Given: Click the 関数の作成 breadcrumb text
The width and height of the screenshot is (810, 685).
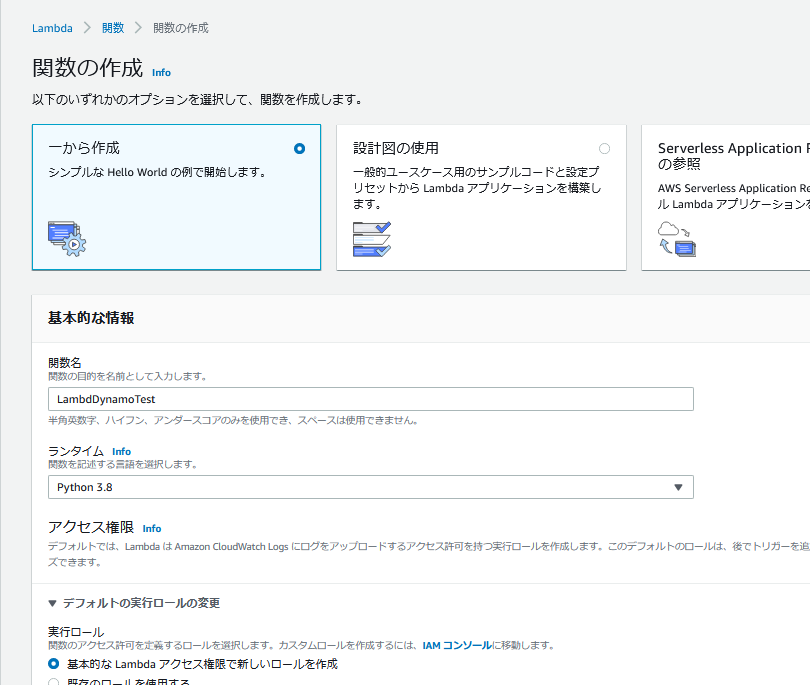Looking at the screenshot, I should pyautogui.click(x=181, y=28).
